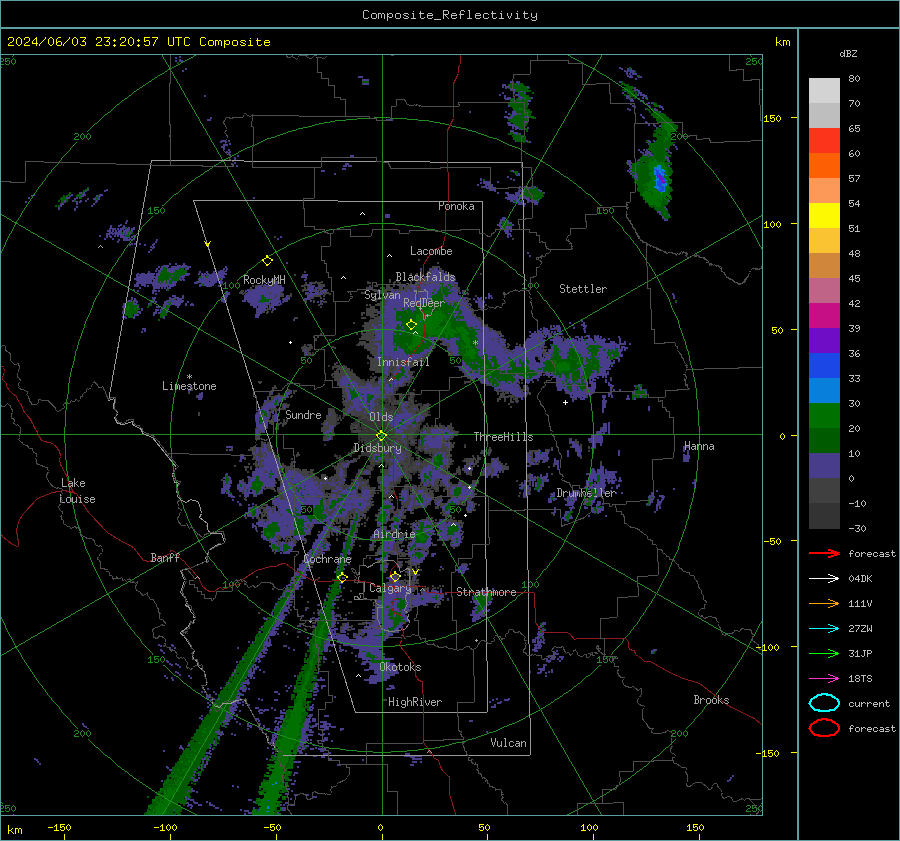Select the orange 111V arrow icon
The image size is (900, 841).
(824, 603)
